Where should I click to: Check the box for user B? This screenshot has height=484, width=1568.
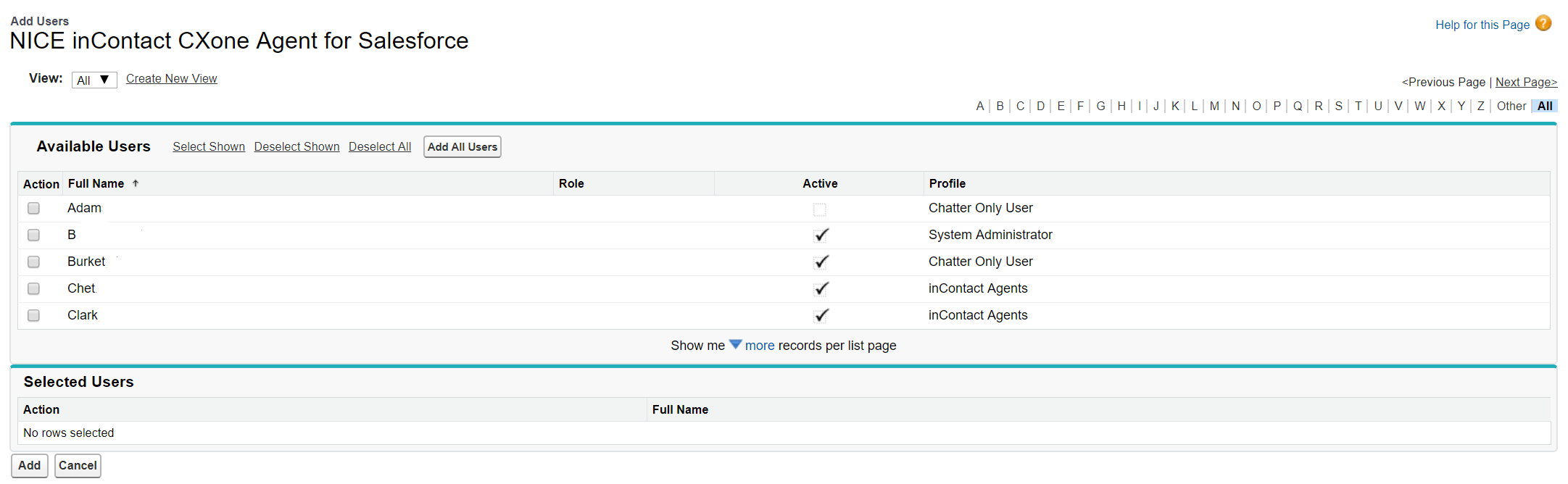tap(33, 235)
